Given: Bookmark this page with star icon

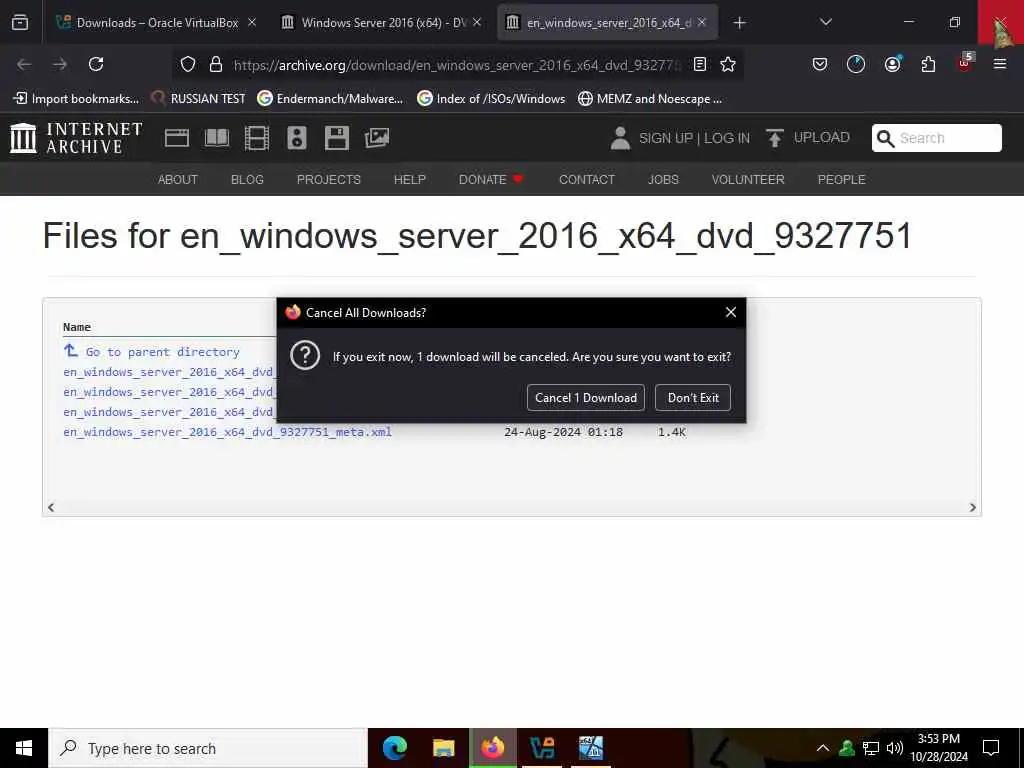Looking at the screenshot, I should tap(728, 64).
